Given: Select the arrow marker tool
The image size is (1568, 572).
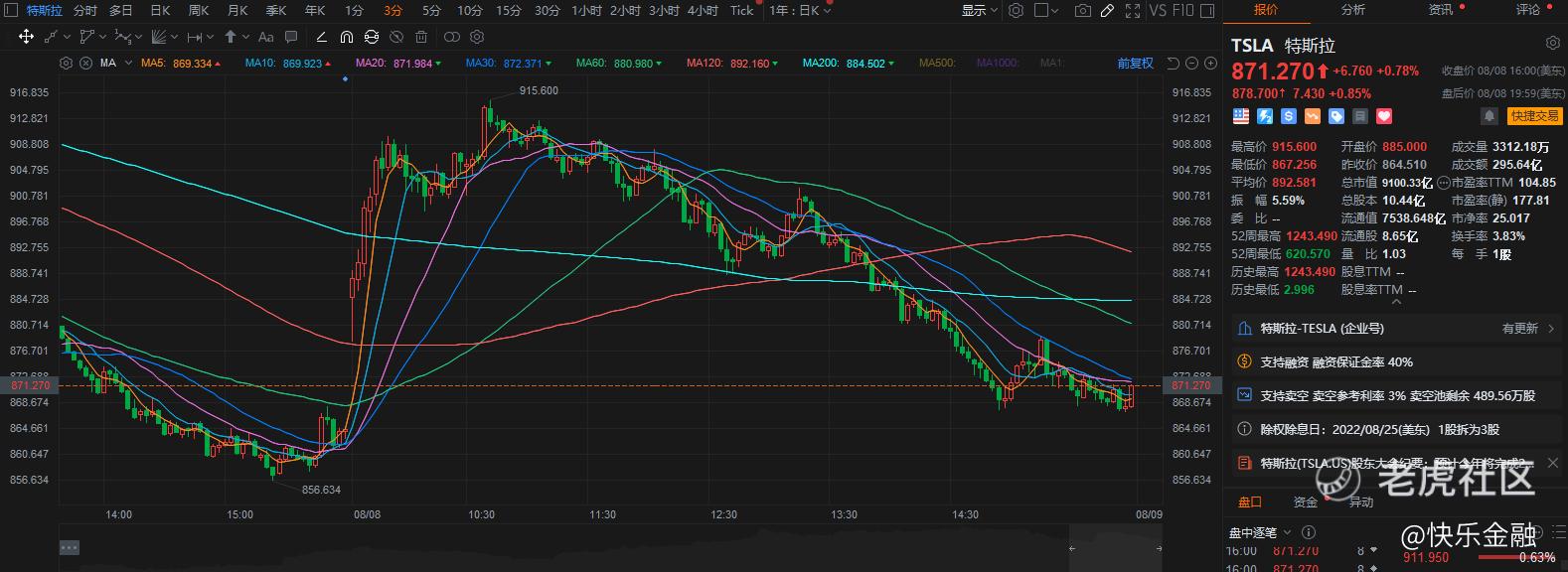Looking at the screenshot, I should click(x=231, y=37).
